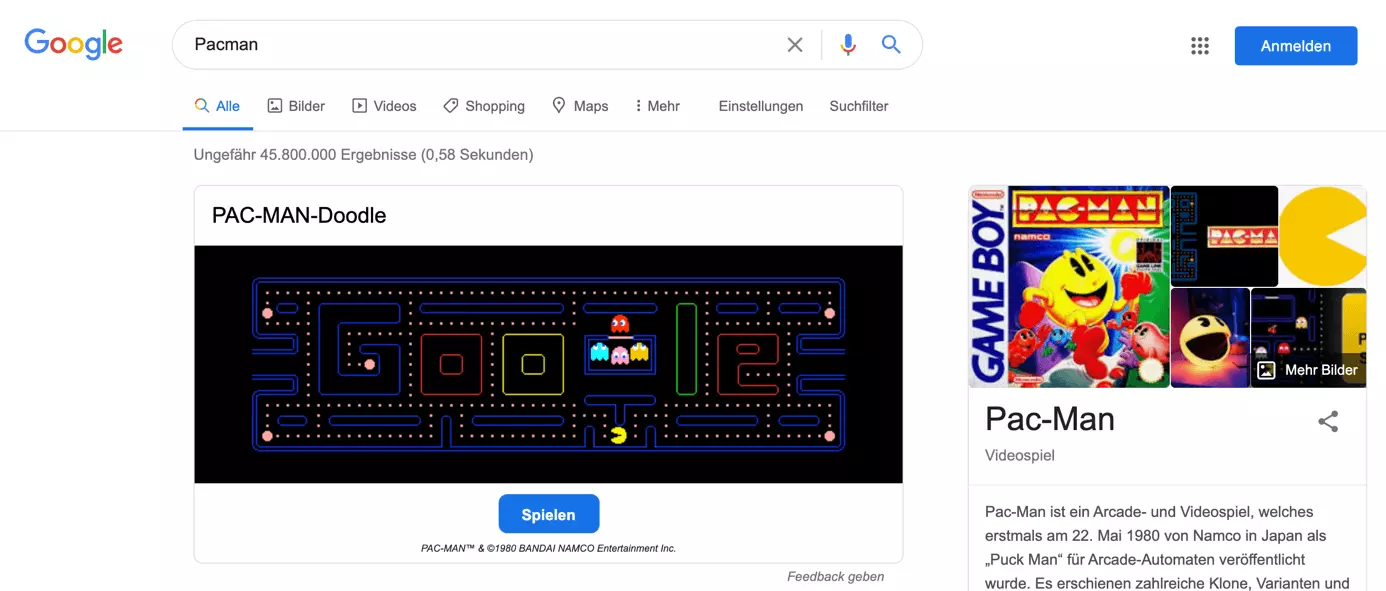Image resolution: width=1386 pixels, height=591 pixels.
Task: Open the Google apps grid
Action: (x=1200, y=46)
